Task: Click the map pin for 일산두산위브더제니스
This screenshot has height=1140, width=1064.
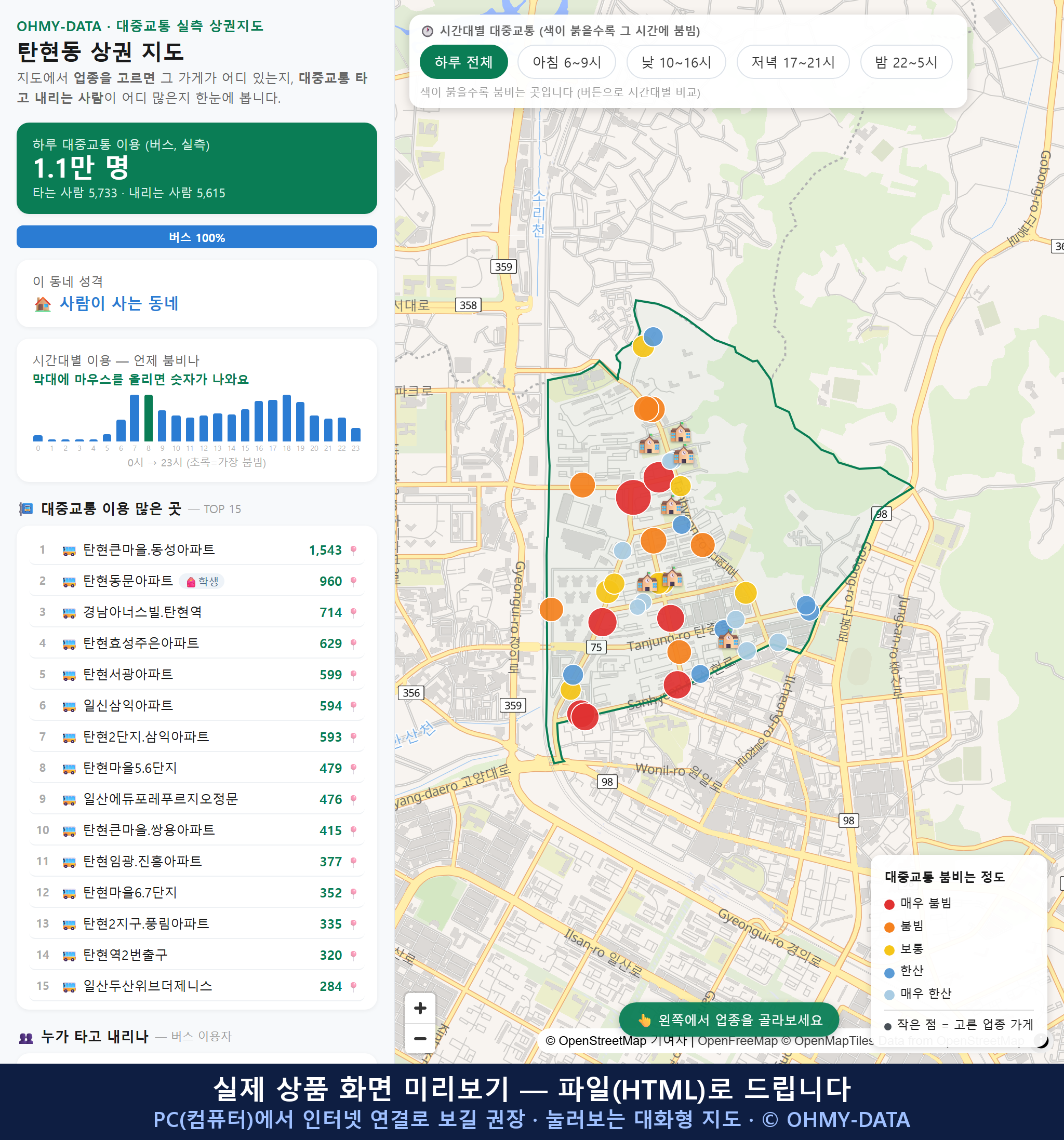Action: click(353, 986)
